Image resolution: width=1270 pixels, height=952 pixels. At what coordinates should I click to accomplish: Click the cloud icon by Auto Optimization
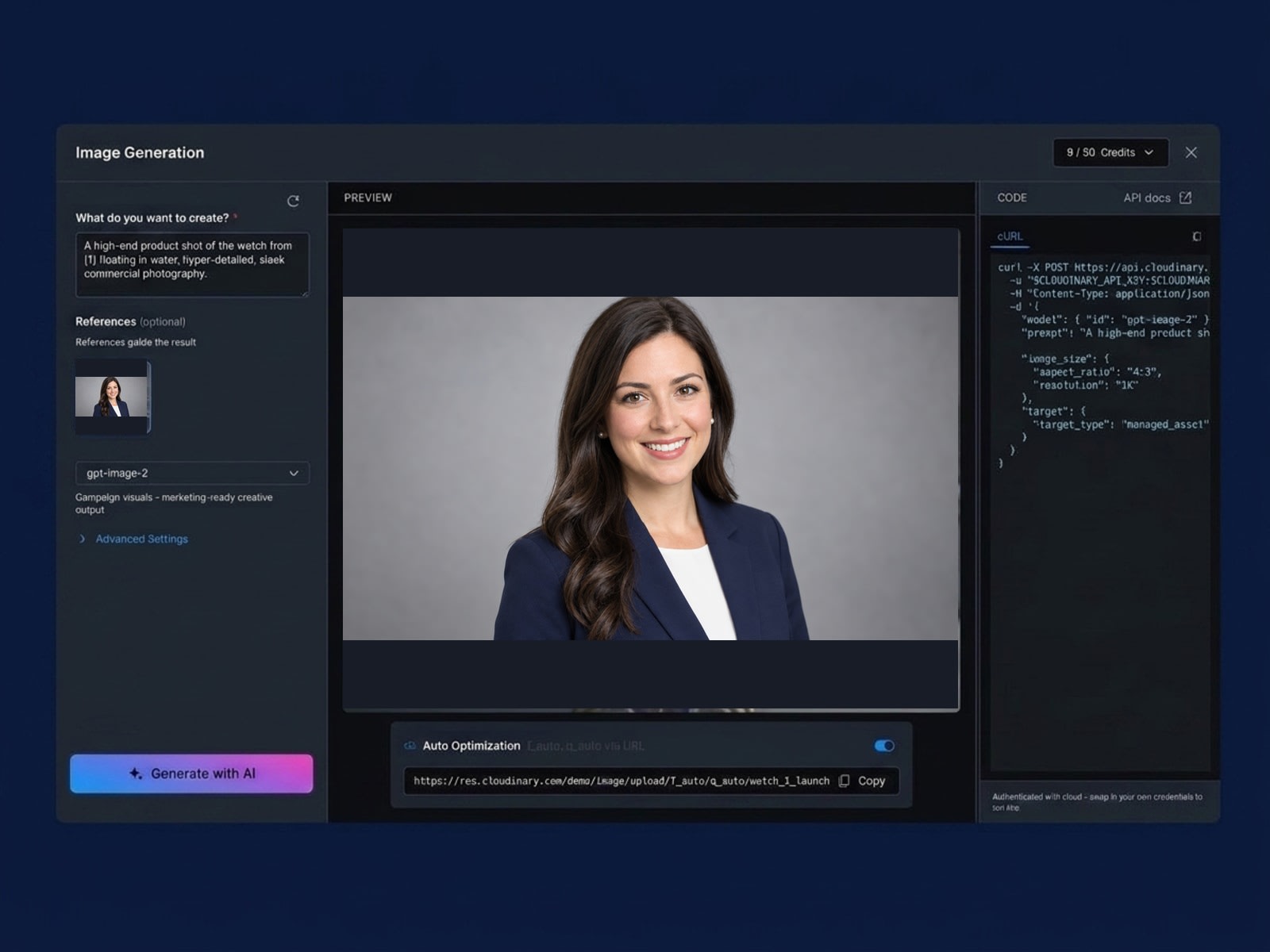click(410, 746)
